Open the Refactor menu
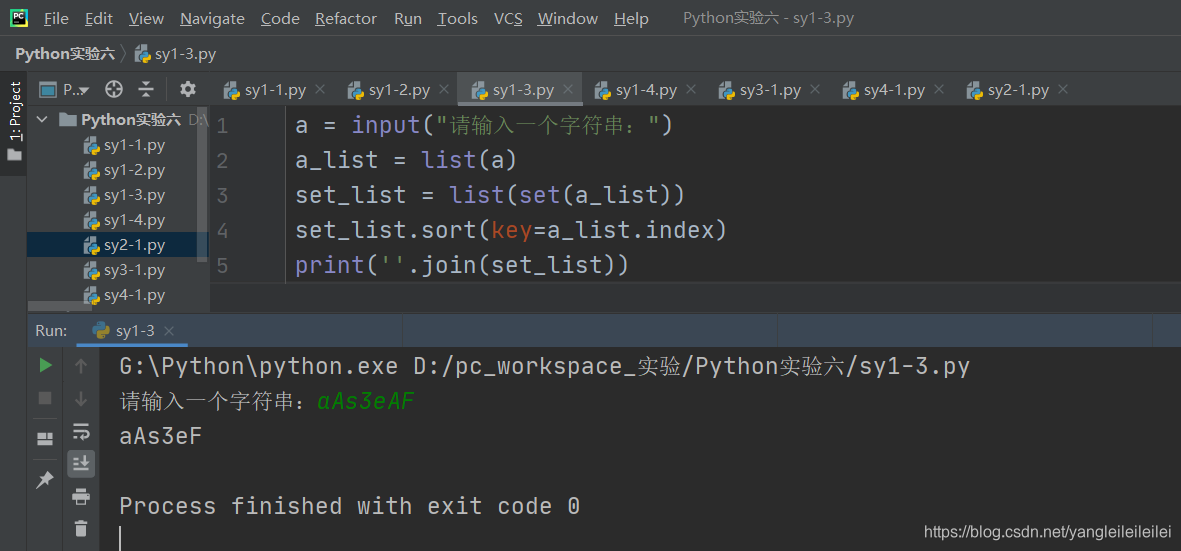The height and width of the screenshot is (551, 1181). 346,19
